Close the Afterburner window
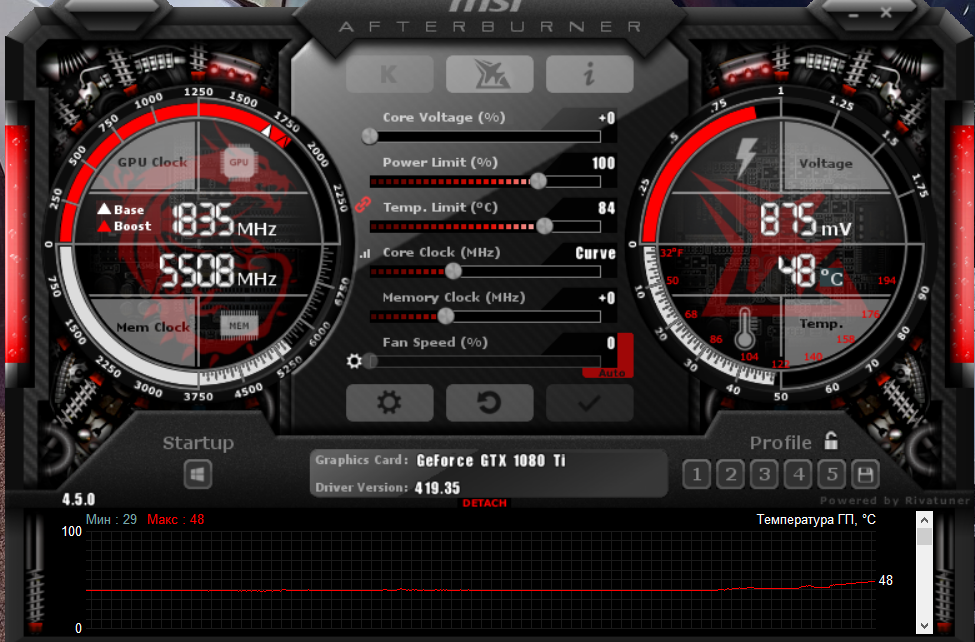Image resolution: width=975 pixels, height=642 pixels. (x=886, y=12)
